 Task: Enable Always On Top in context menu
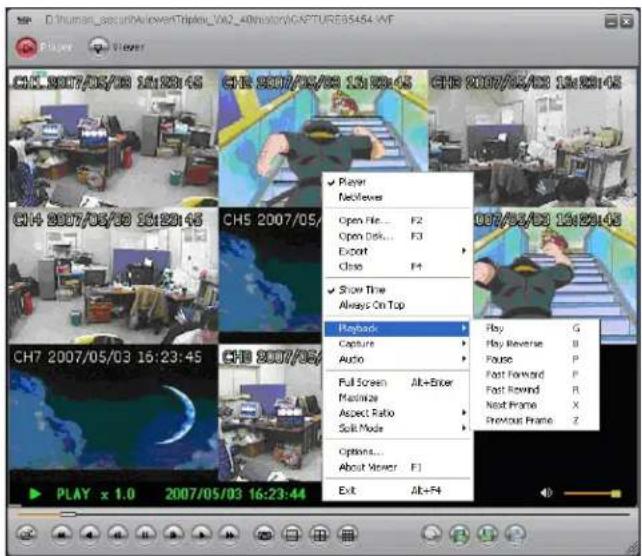pyautogui.click(x=371, y=304)
